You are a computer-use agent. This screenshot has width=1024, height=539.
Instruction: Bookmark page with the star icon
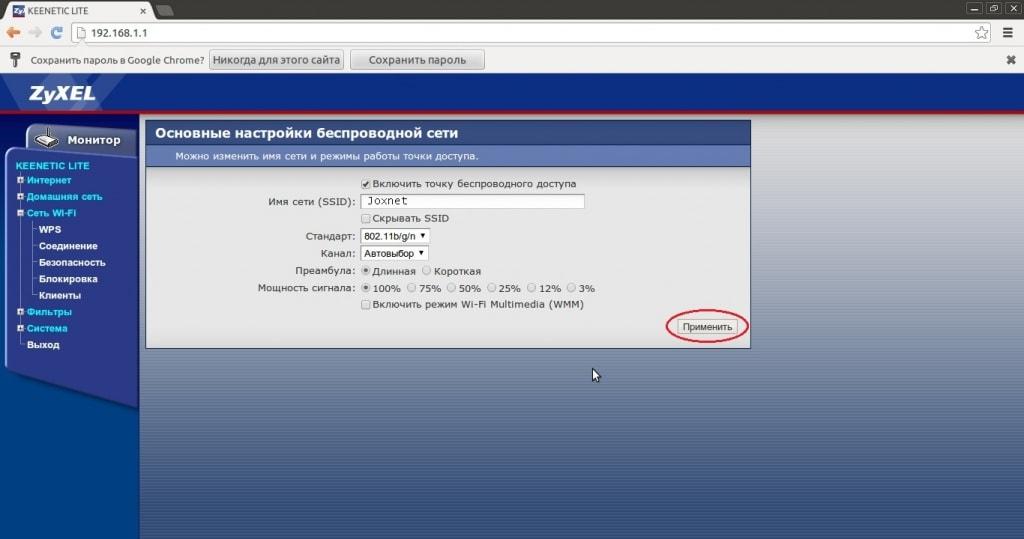982,33
